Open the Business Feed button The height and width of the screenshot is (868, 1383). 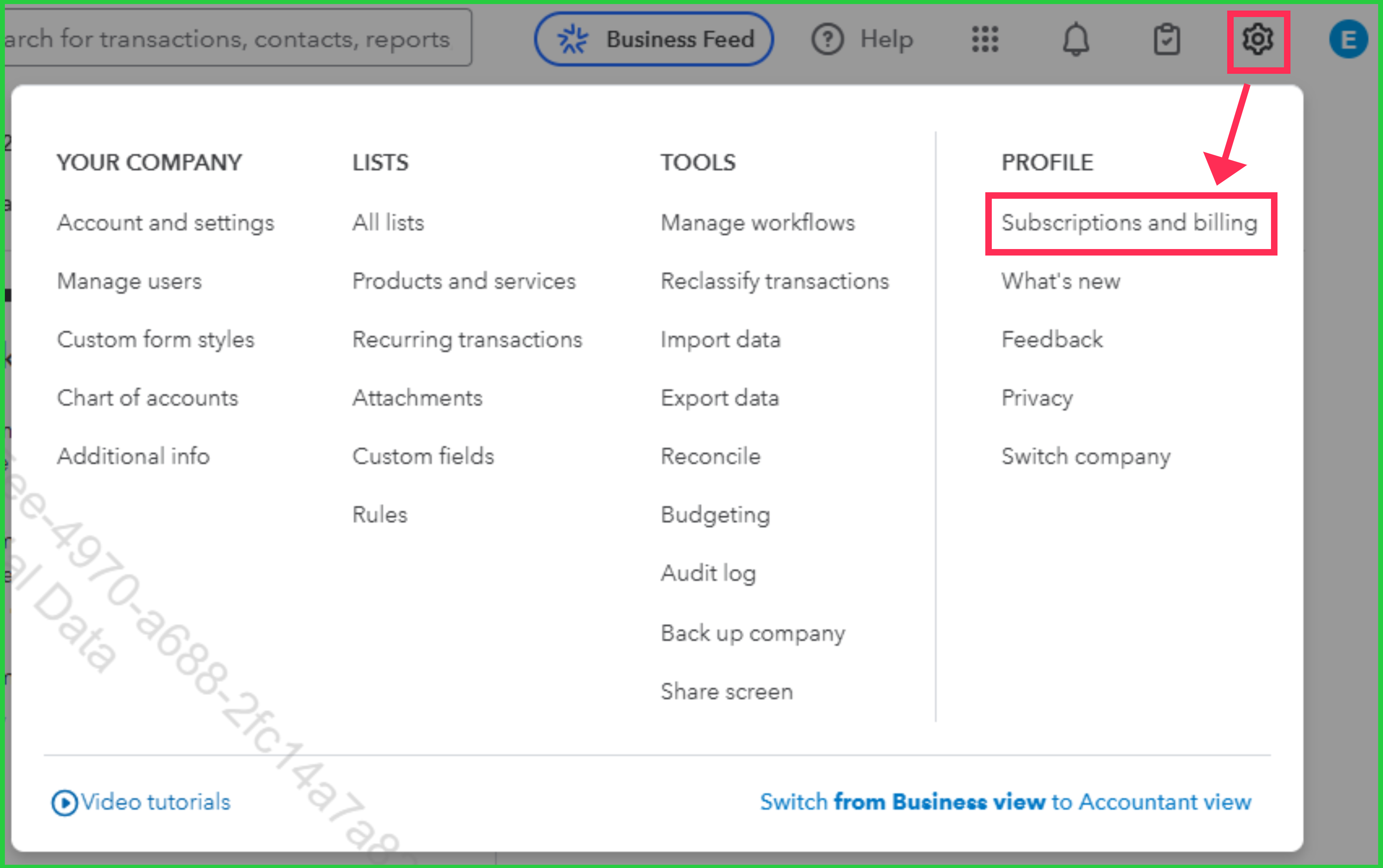[x=654, y=40]
